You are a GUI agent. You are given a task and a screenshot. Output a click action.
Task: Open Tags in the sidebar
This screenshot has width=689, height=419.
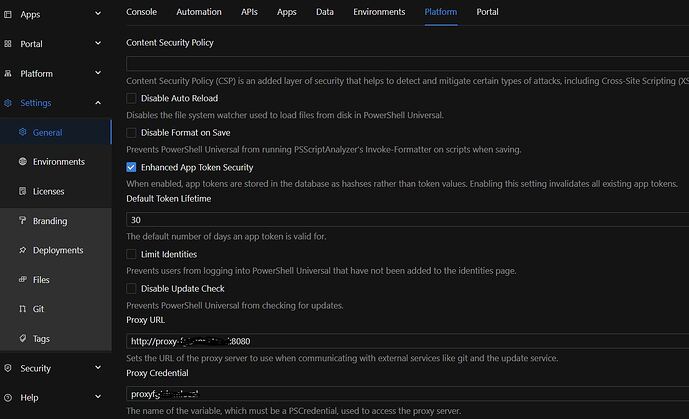[56, 339]
